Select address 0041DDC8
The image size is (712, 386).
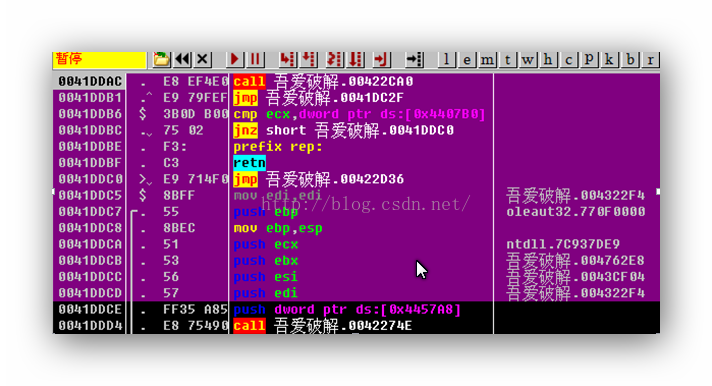[90, 228]
